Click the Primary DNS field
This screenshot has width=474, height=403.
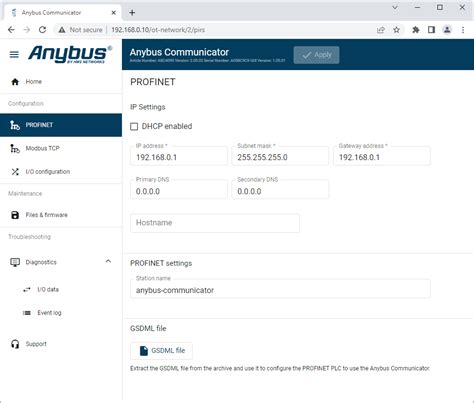click(179, 189)
